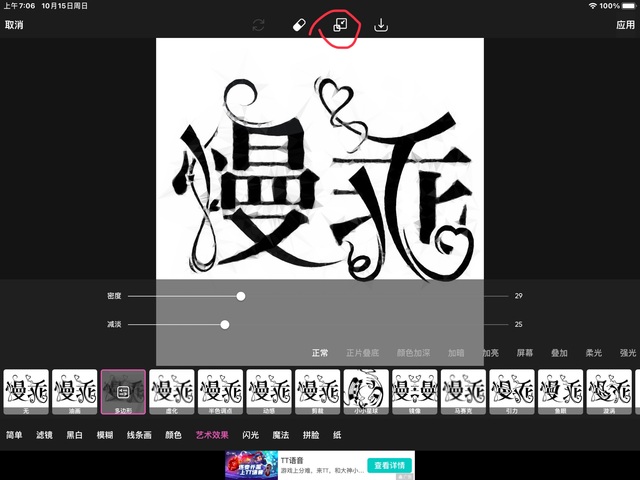This screenshot has height=480, width=640.
Task: Tap 取消 to cancel editing
Action: (x=14, y=25)
